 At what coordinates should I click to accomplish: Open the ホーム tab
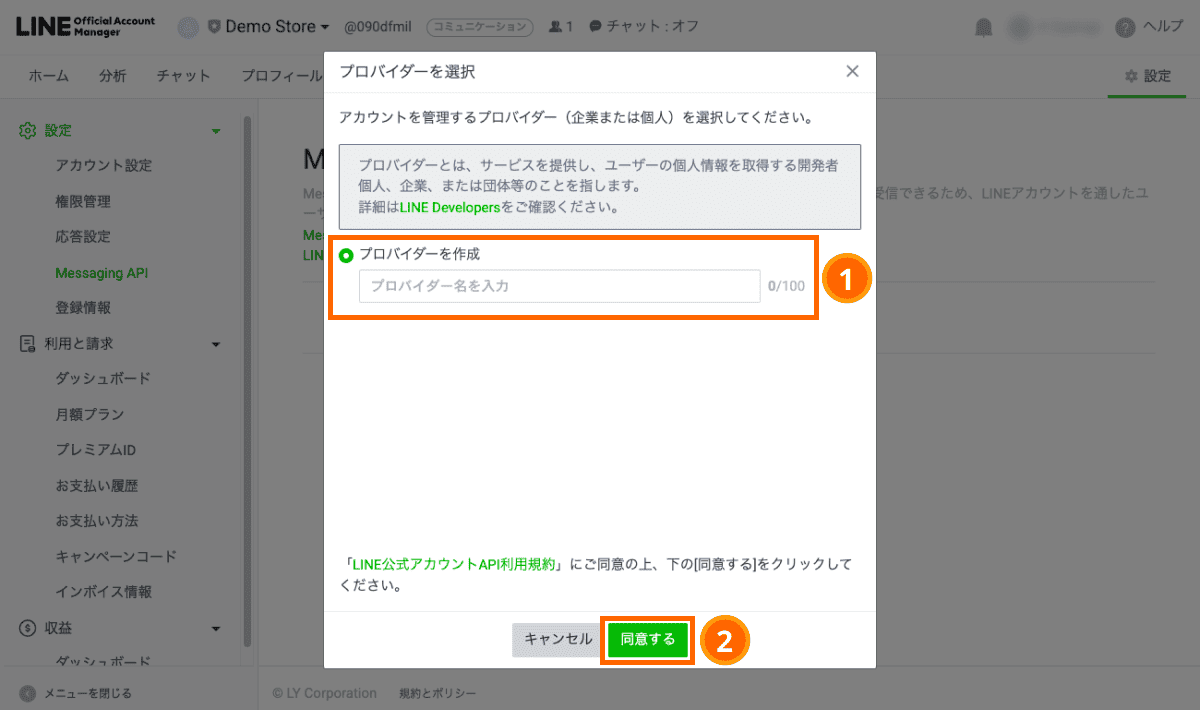(49, 76)
